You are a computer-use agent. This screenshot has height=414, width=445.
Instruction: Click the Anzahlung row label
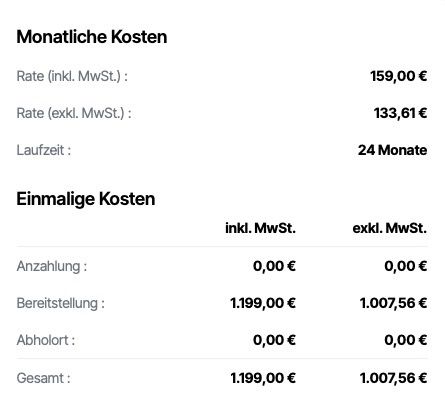click(x=52, y=266)
